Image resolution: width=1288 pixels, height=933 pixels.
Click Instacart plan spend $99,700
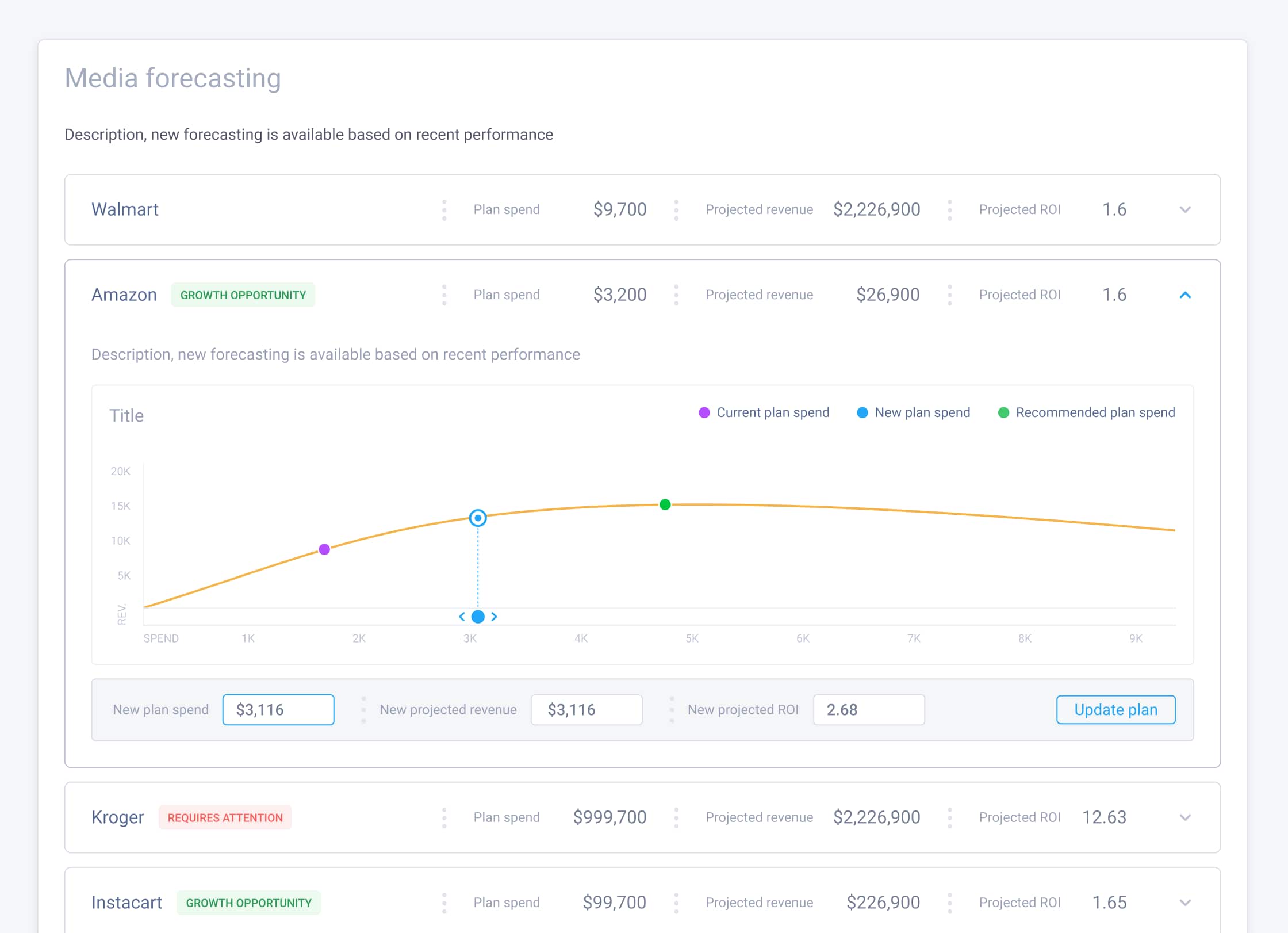(x=614, y=903)
